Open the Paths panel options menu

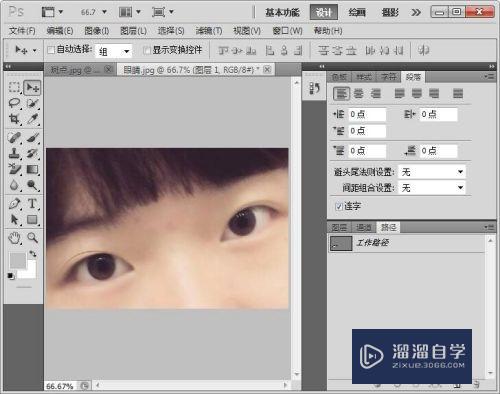coord(490,227)
